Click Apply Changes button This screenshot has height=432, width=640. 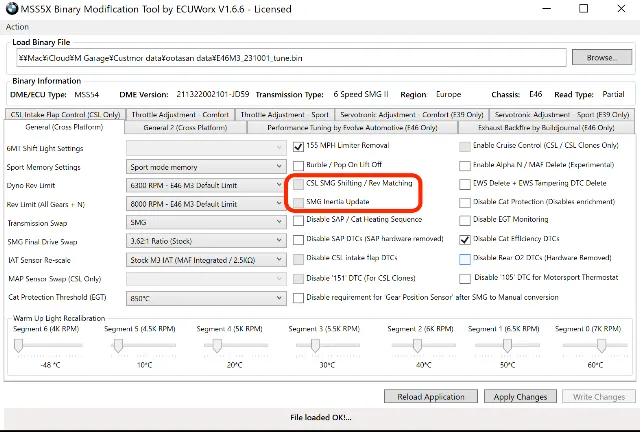(x=520, y=396)
